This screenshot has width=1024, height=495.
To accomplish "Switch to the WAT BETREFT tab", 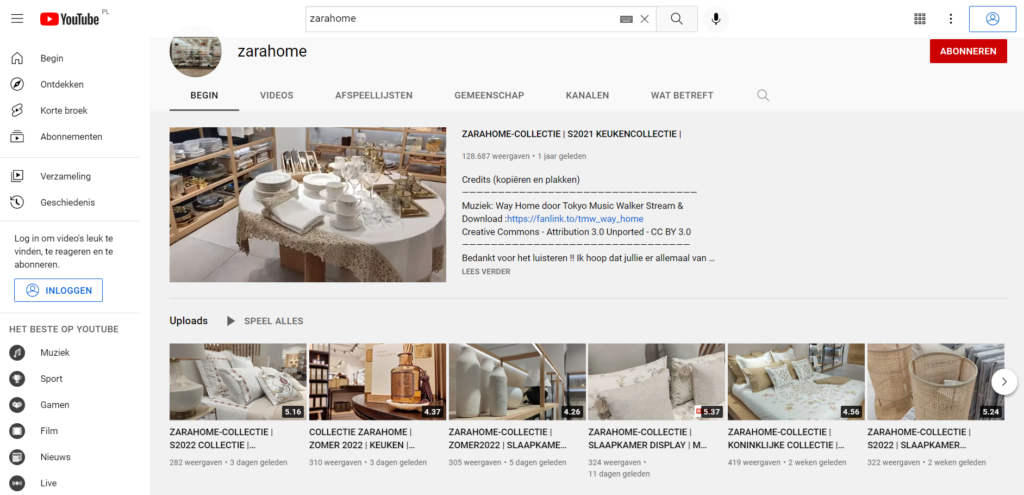I will pos(682,95).
